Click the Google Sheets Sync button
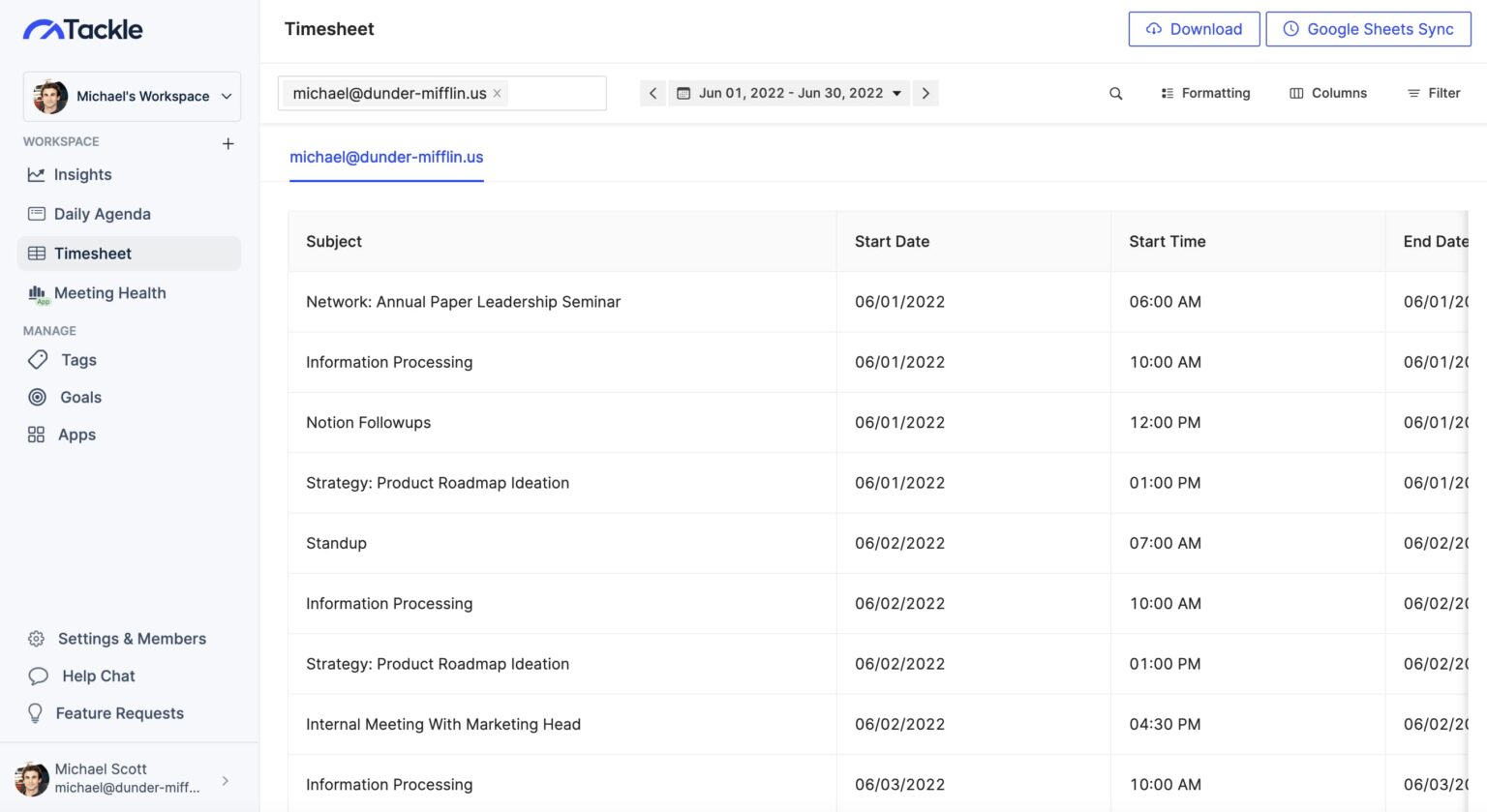The width and height of the screenshot is (1487, 812). point(1368,29)
